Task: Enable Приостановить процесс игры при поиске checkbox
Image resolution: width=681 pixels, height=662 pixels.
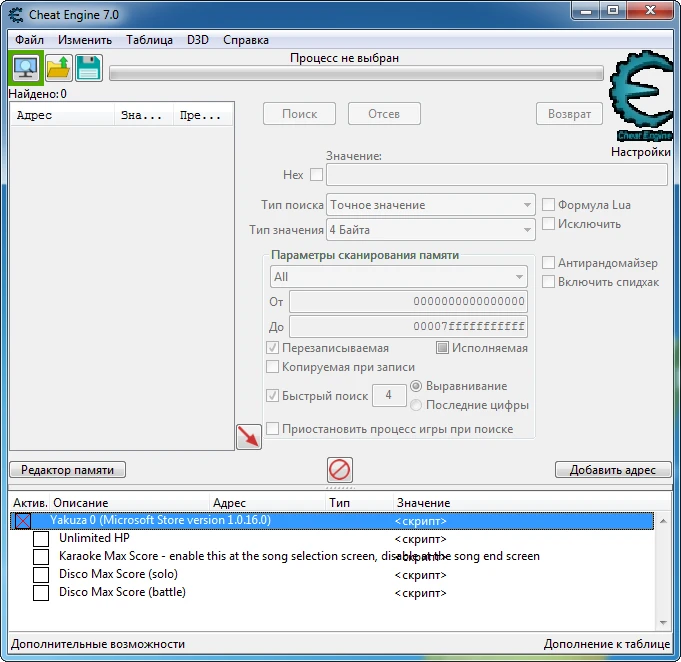Action: click(272, 429)
